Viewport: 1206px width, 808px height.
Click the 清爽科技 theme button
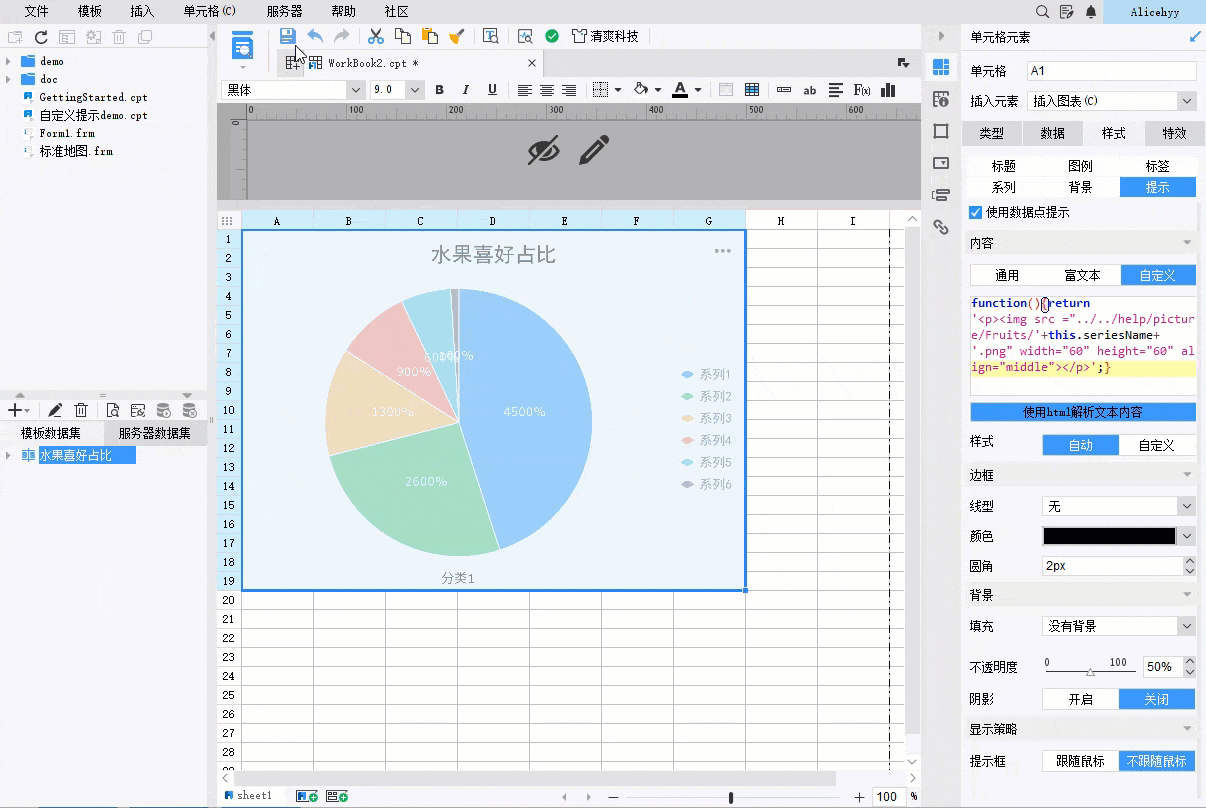click(x=606, y=36)
